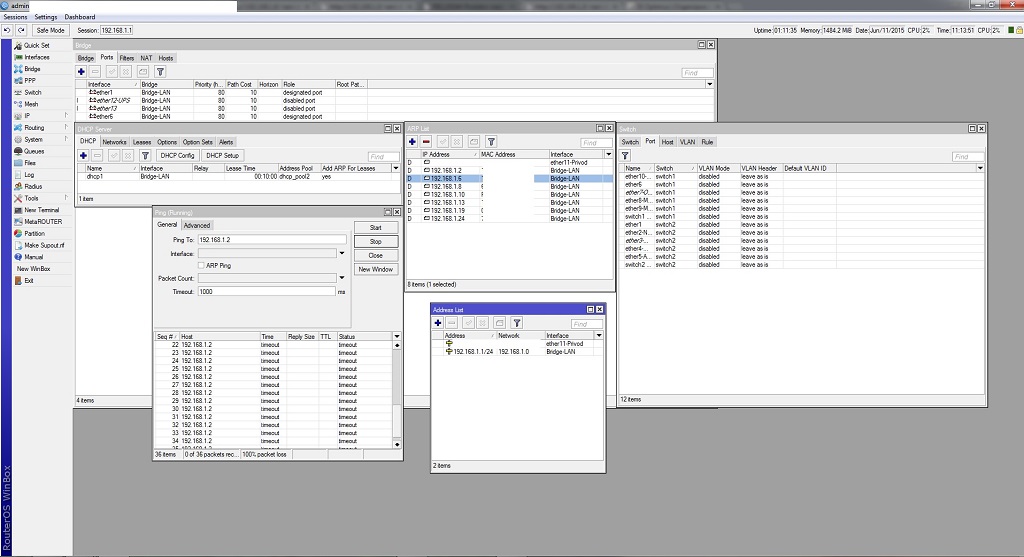Screen dimensions: 1024x557
Task: Open the Sessions menu
Action: (16, 17)
